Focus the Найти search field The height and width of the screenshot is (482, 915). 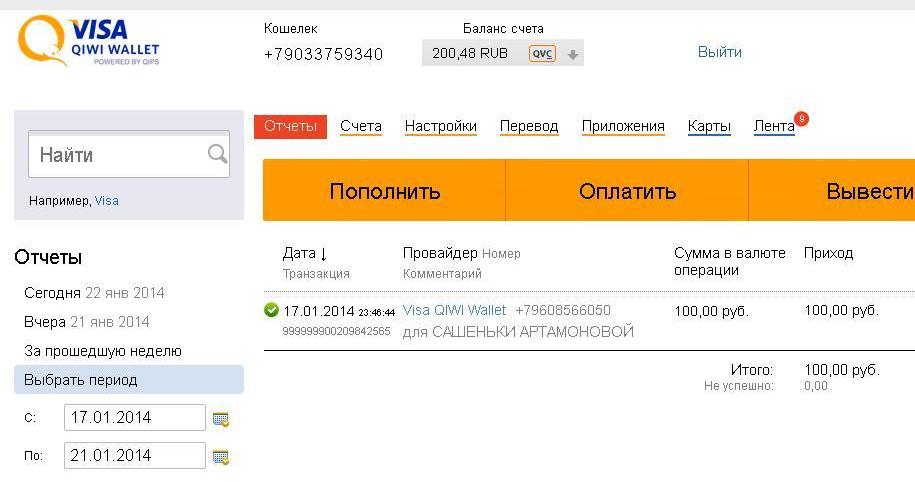(129, 155)
